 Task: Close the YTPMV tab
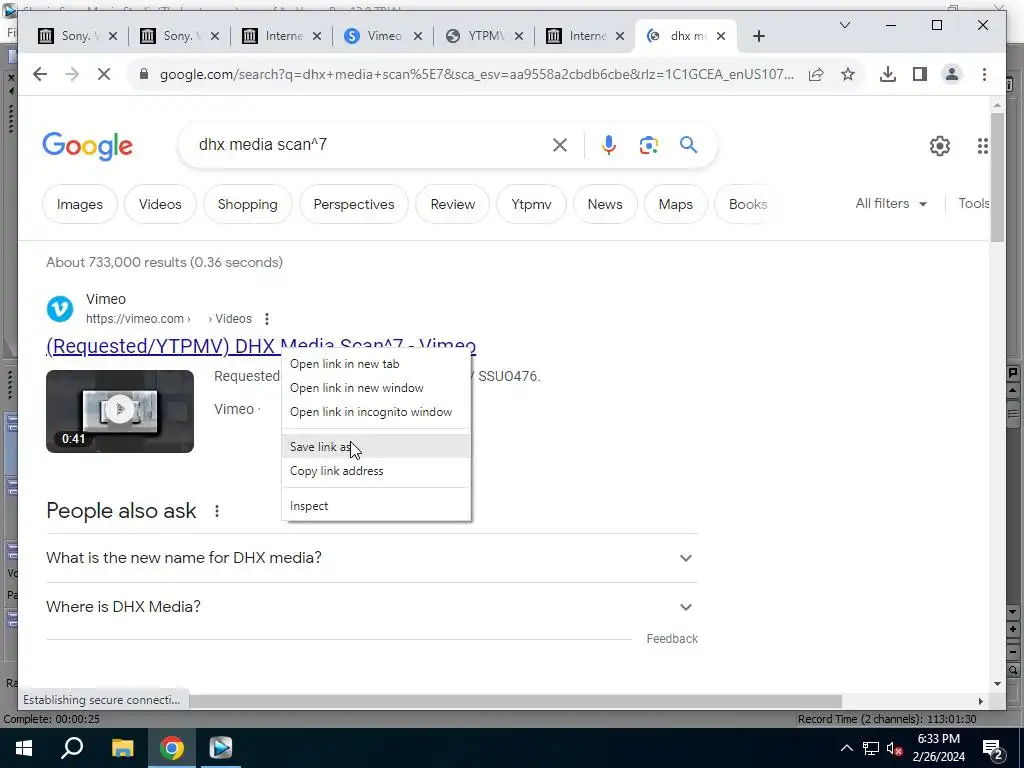click(519, 36)
